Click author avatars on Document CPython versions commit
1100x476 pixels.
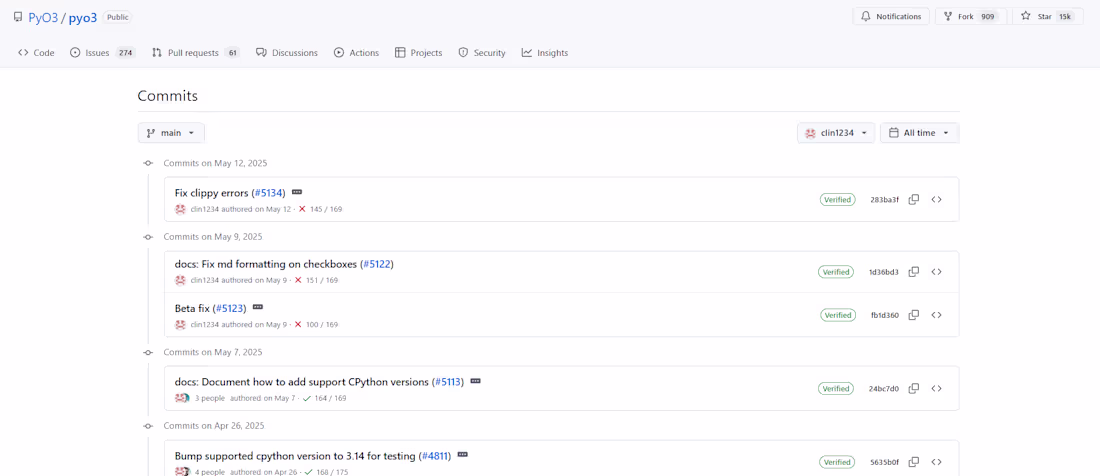(182, 398)
